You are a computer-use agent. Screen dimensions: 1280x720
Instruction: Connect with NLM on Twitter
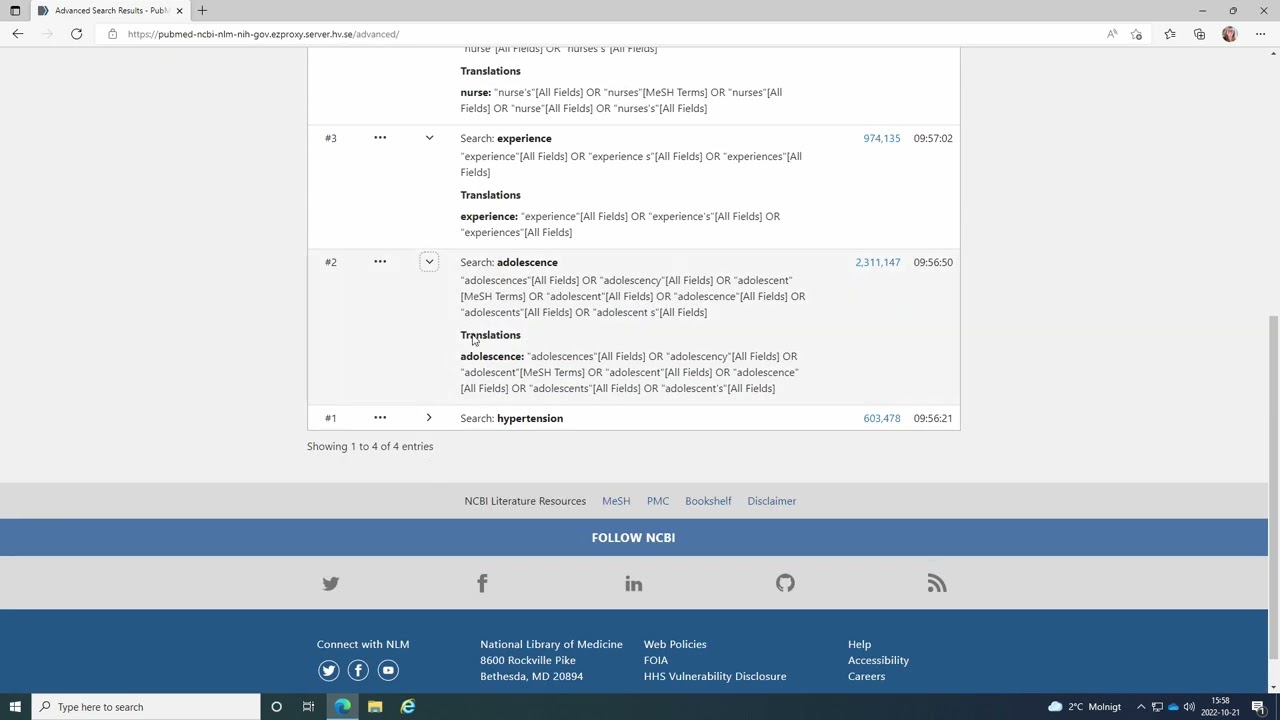pyautogui.click(x=329, y=670)
